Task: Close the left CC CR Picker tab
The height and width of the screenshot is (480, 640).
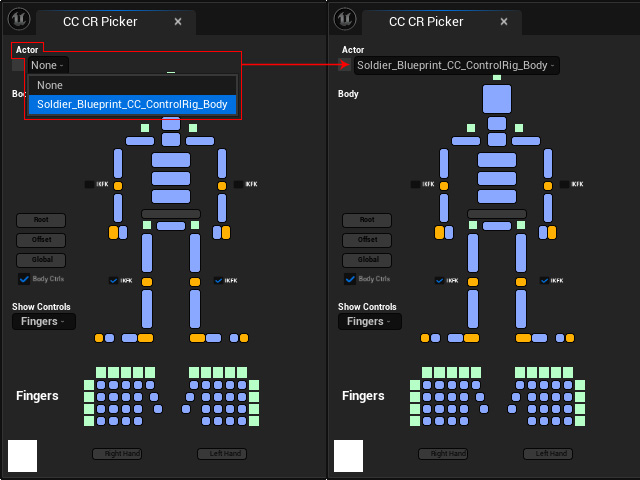Action: pyautogui.click(x=178, y=22)
